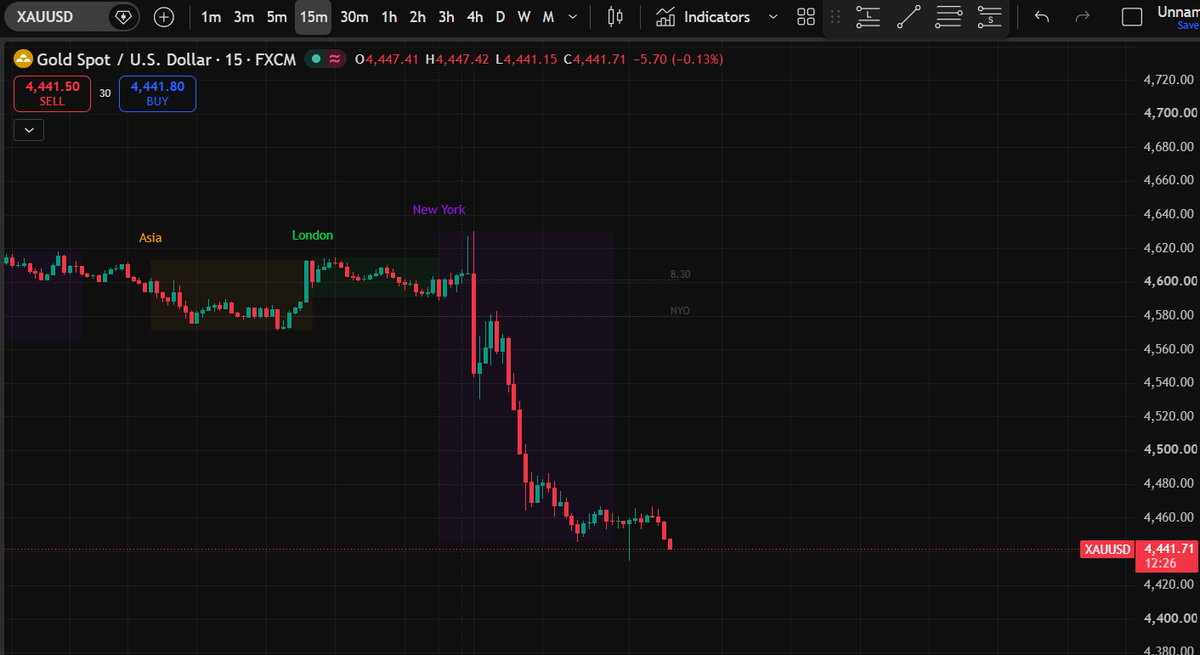Click the Asia session label
The image size is (1200, 655).
tap(150, 238)
